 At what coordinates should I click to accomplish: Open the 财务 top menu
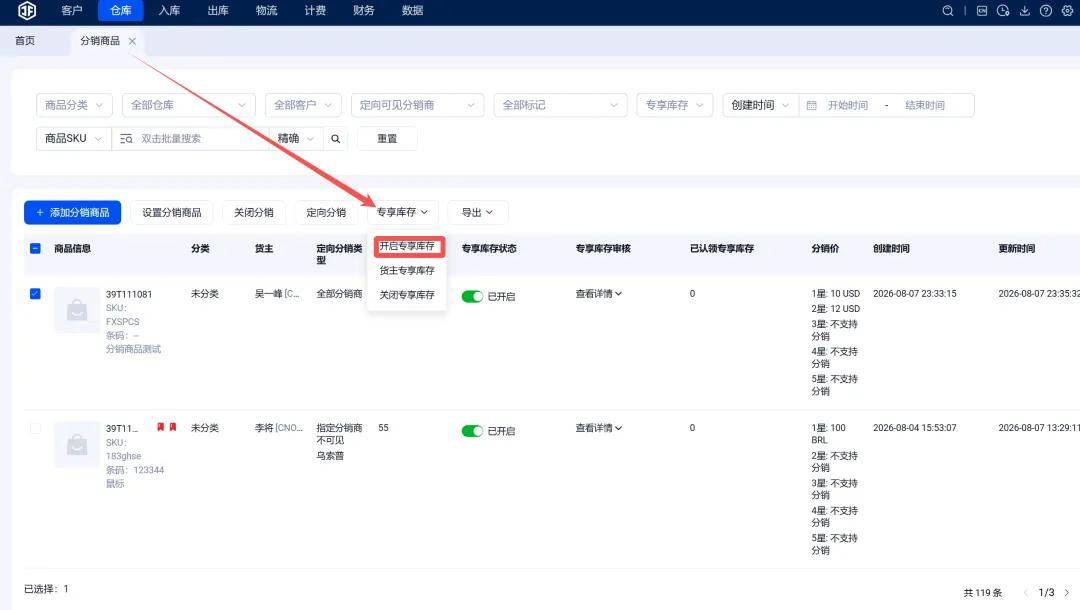coord(364,10)
